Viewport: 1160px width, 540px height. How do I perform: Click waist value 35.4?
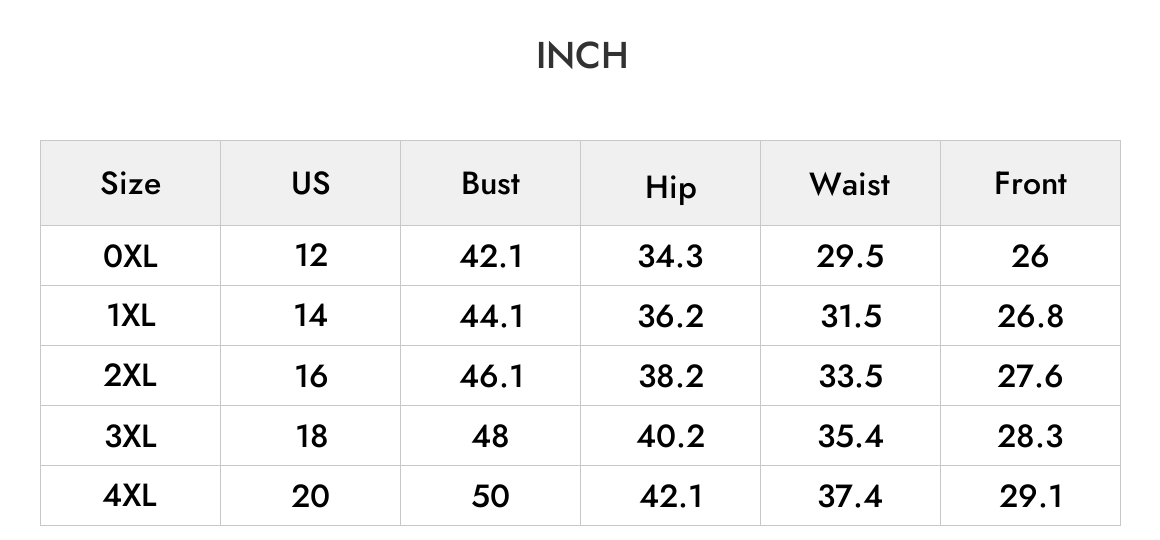(x=850, y=436)
